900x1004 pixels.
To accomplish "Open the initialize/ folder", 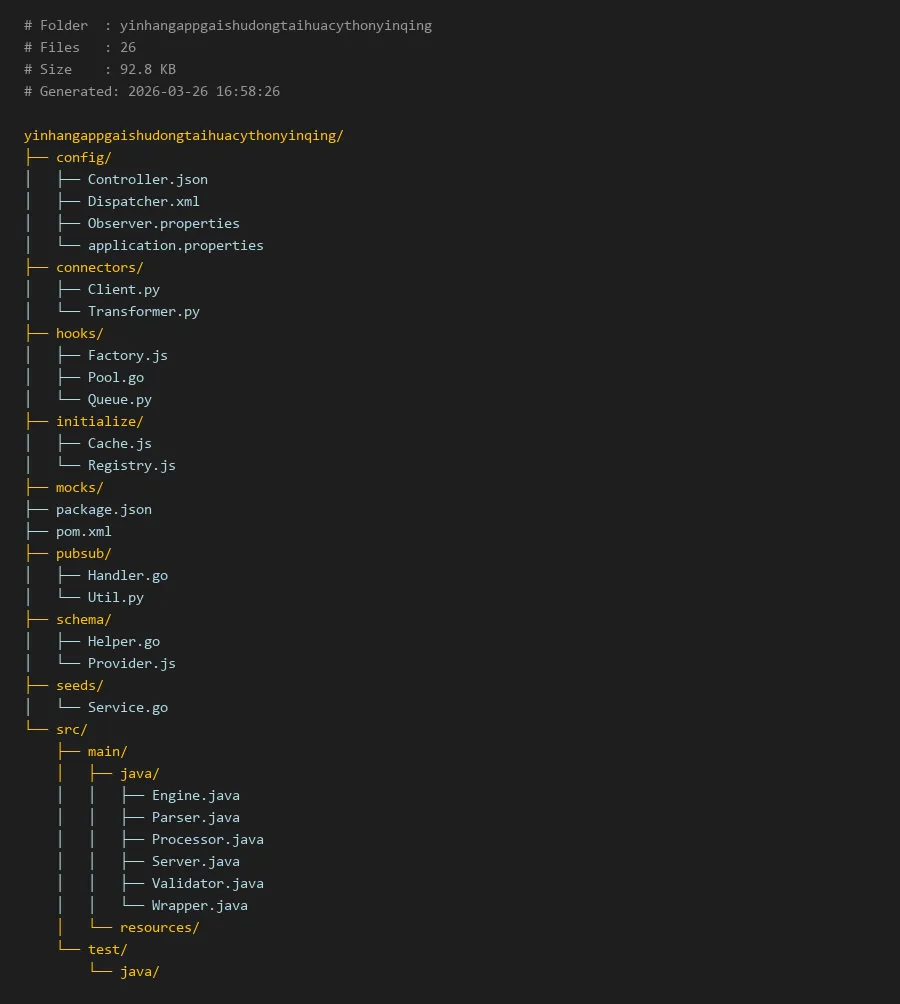I will tap(99, 421).
